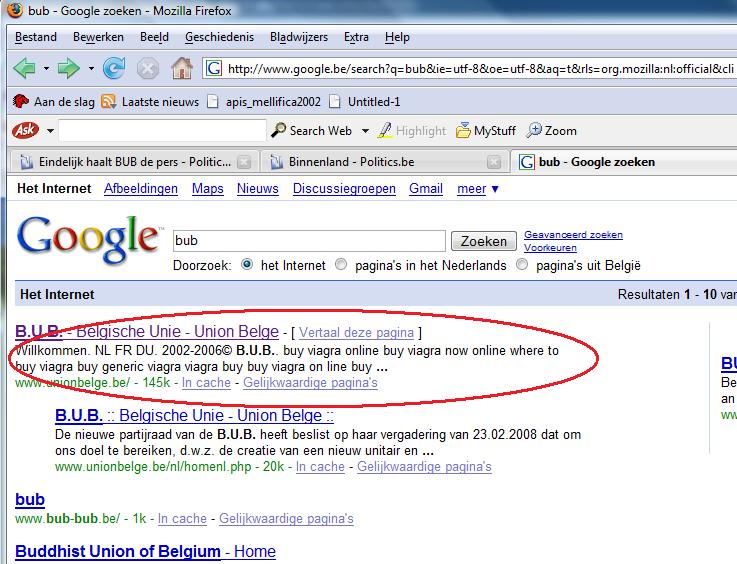Open the 'Geavanceerd zoeken' link
Screen dimensions: 737x564
[573, 235]
